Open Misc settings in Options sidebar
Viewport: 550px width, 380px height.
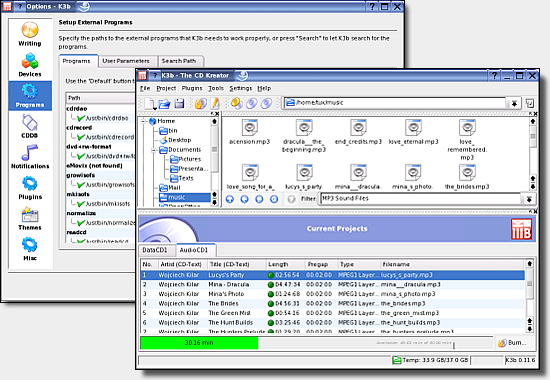point(30,249)
